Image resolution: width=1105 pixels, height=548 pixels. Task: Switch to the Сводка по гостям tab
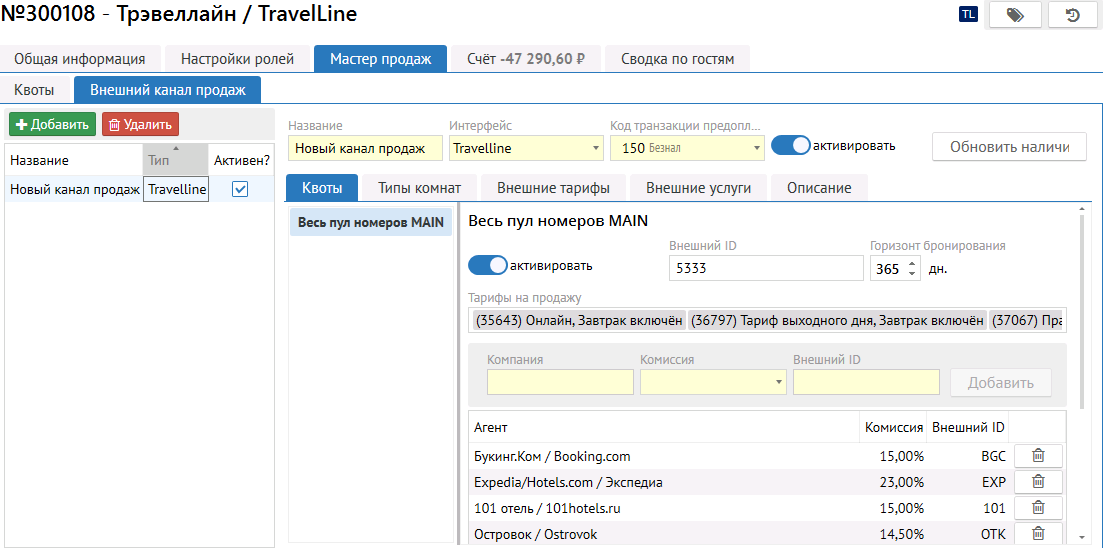pyautogui.click(x=677, y=59)
